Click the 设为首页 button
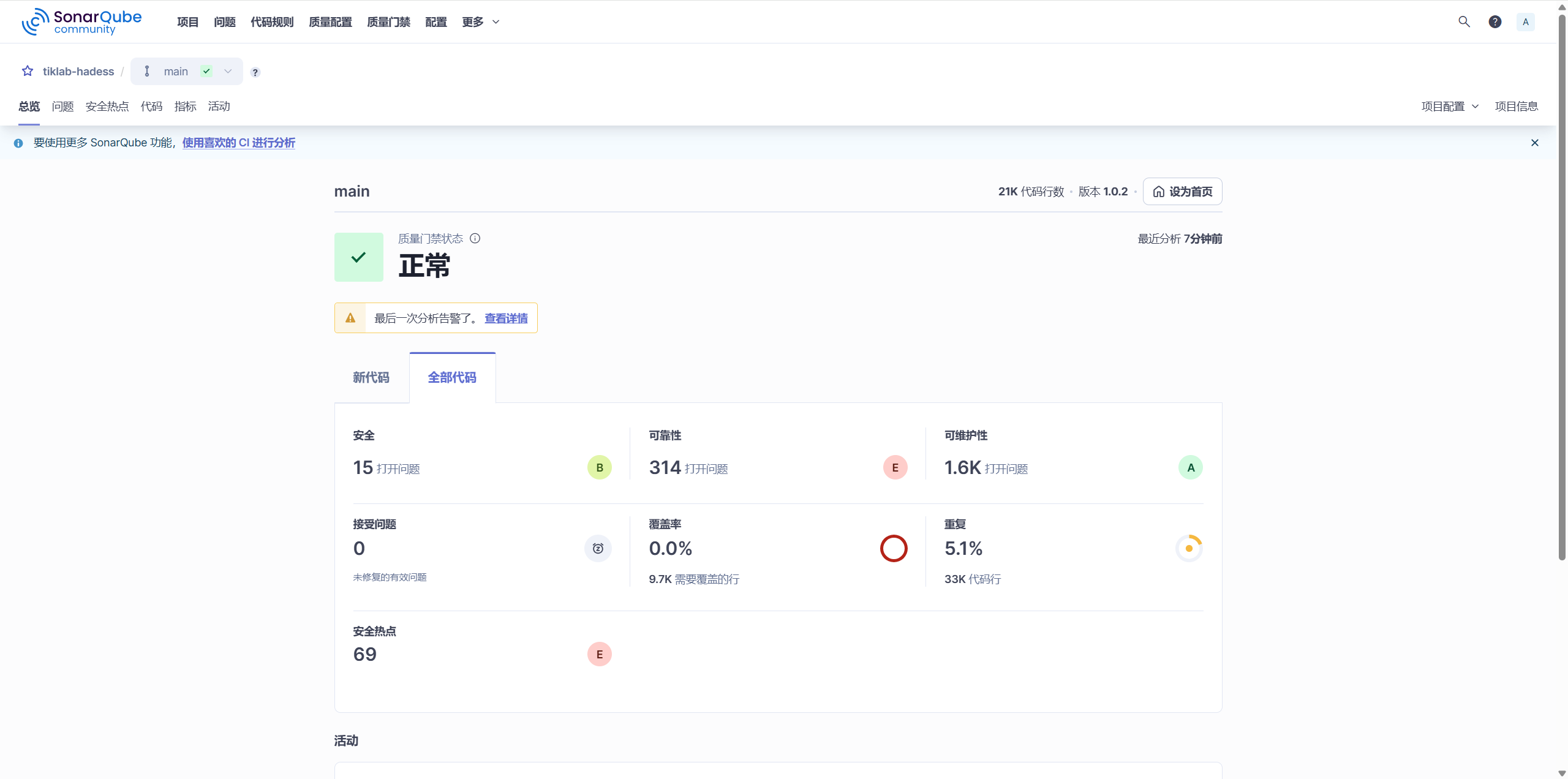Image resolution: width=1568 pixels, height=779 pixels. pos(1182,192)
